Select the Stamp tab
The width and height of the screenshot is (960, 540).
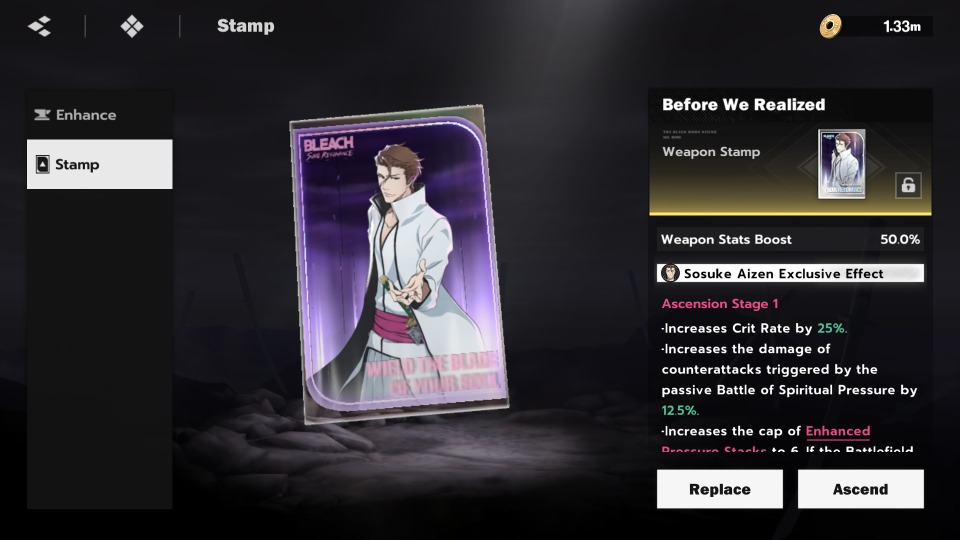100,164
